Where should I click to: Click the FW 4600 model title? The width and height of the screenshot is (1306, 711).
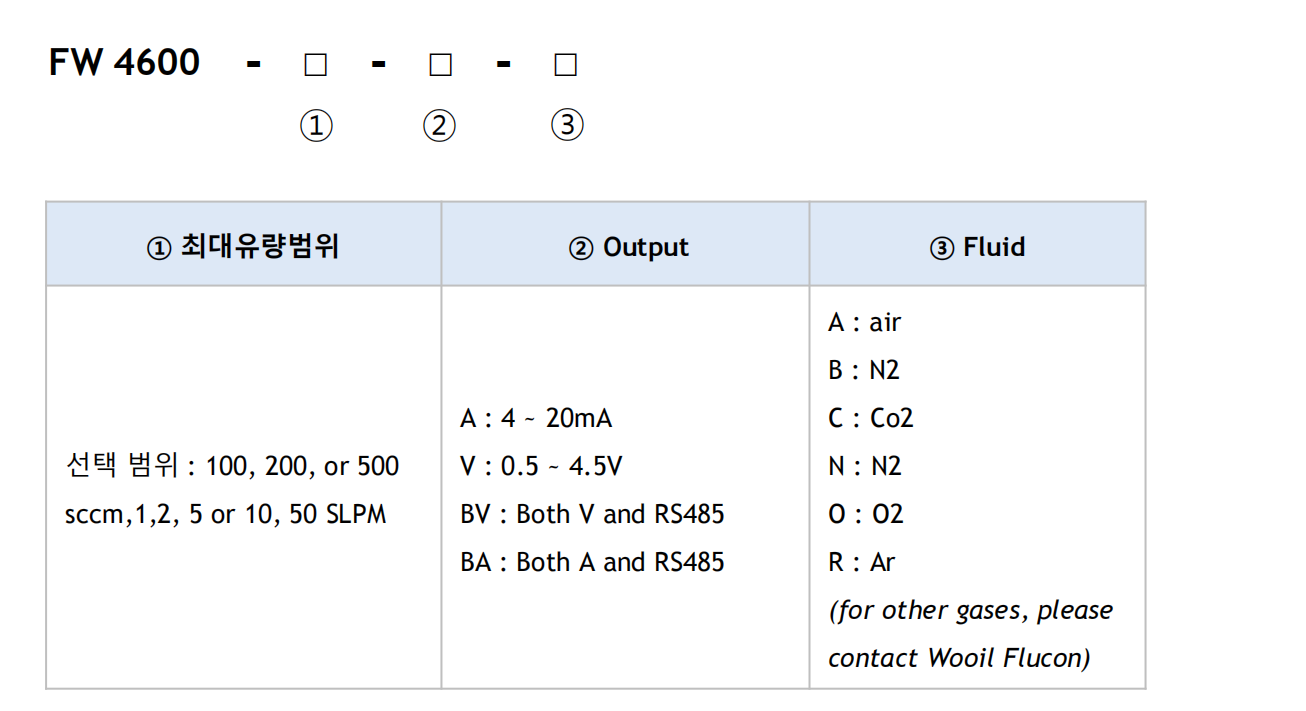(124, 63)
